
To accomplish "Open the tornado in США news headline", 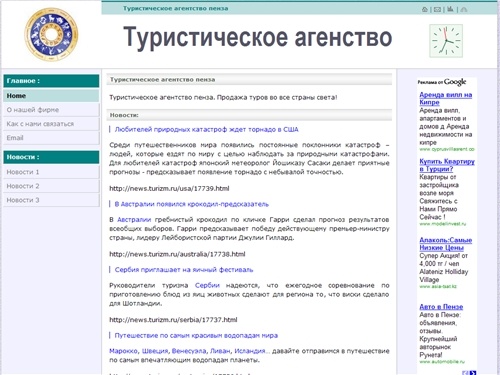I will pyautogui.click(x=206, y=129).
